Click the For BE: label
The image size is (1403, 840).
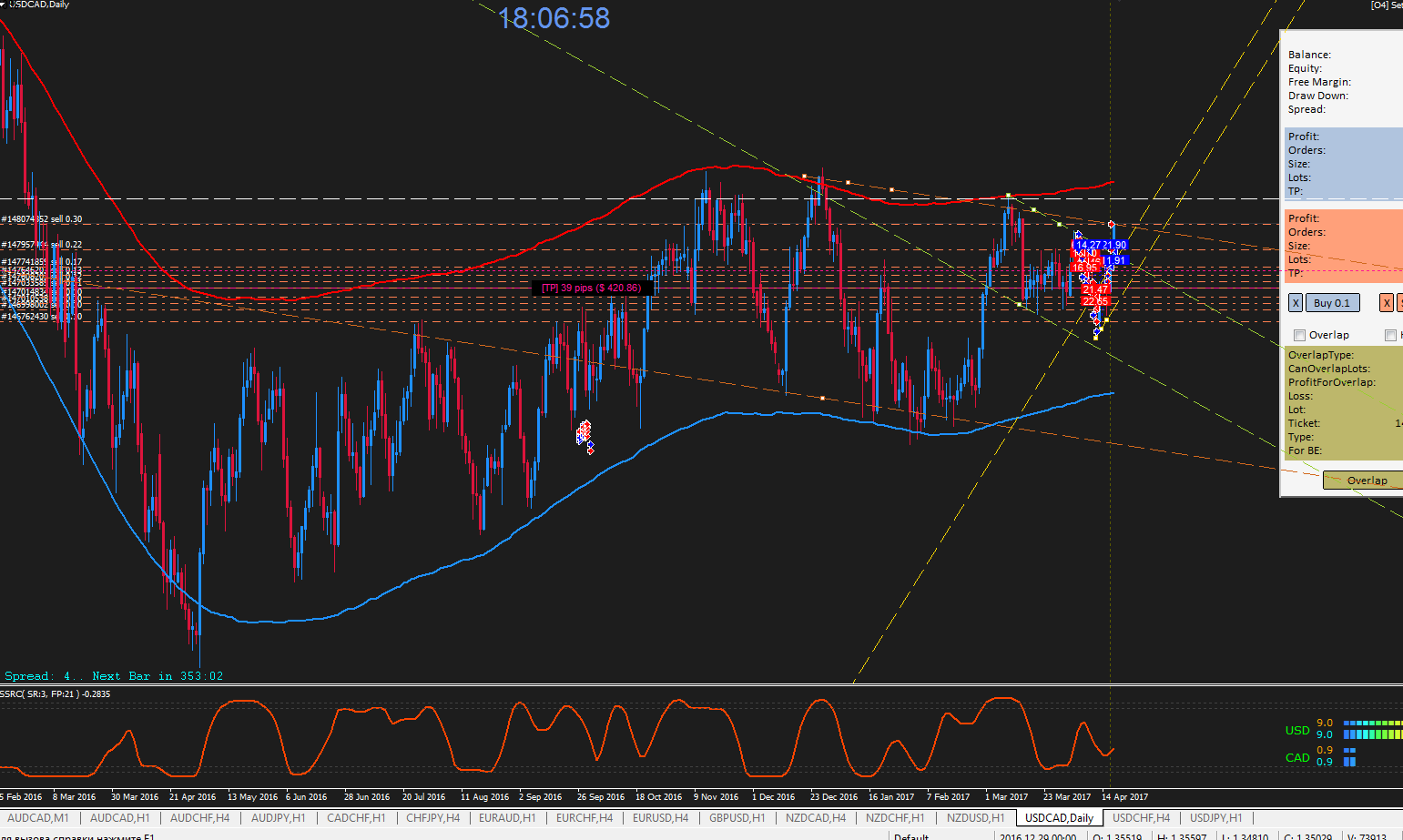pos(1305,450)
